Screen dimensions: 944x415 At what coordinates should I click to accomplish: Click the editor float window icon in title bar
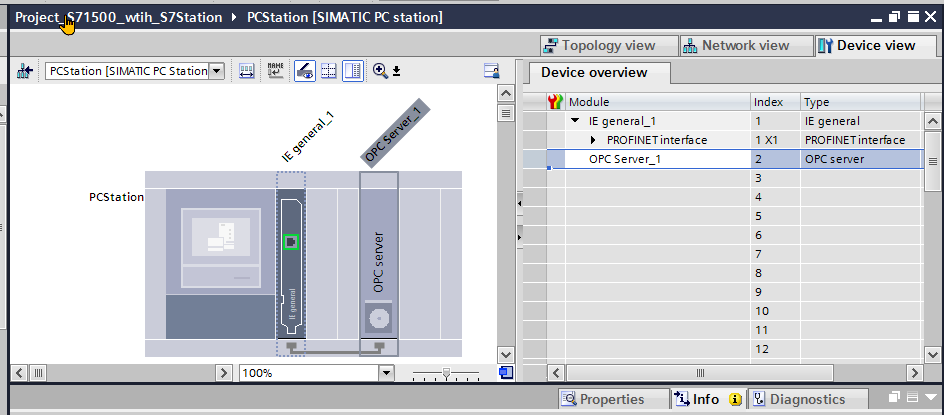click(x=895, y=17)
